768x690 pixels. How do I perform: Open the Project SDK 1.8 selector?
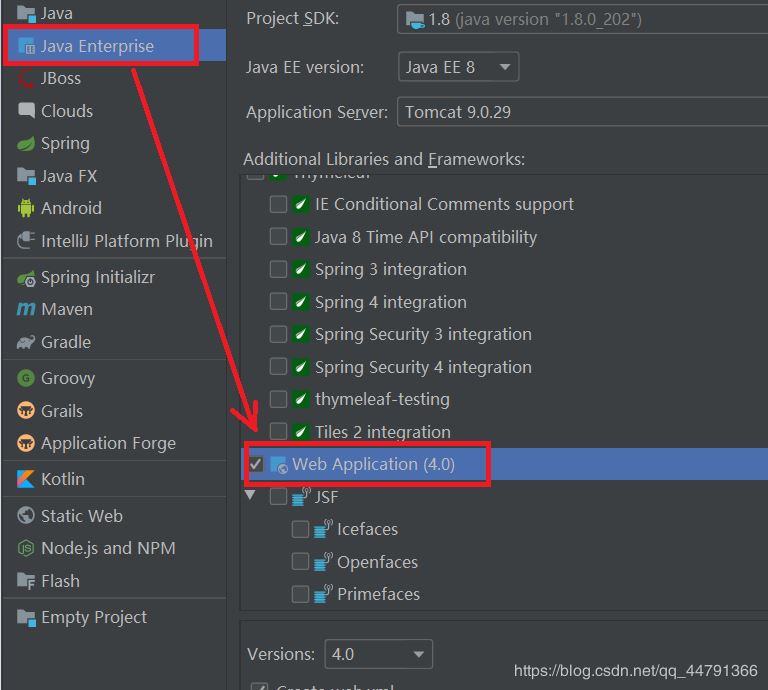[x=580, y=19]
